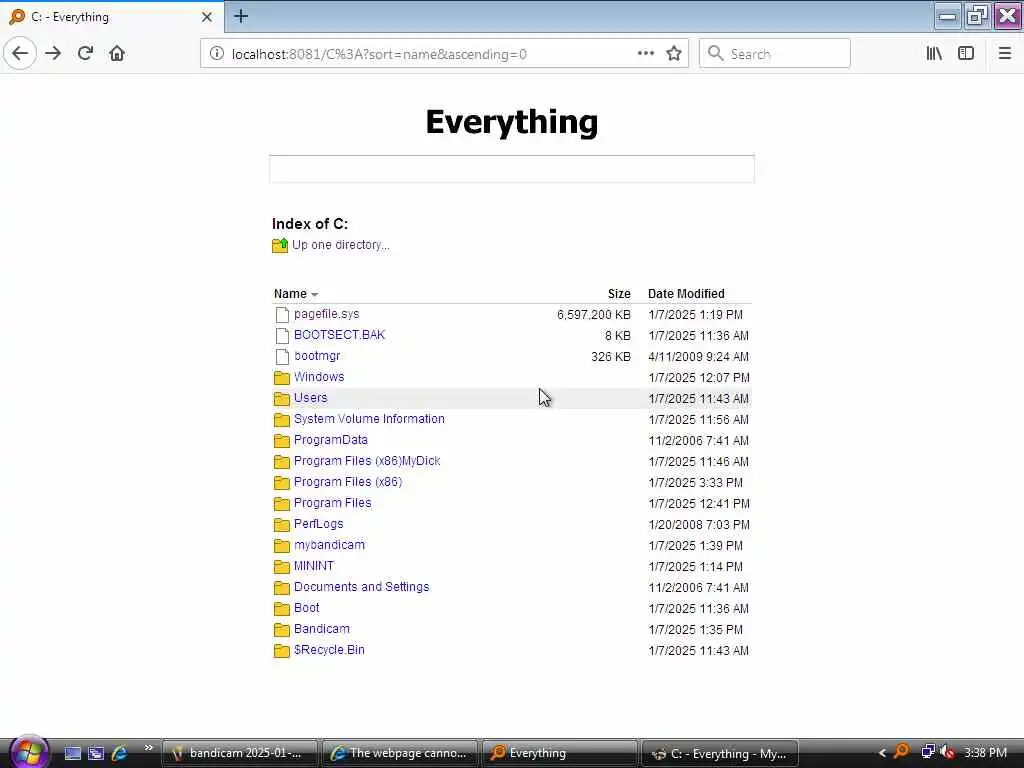Viewport: 1024px width, 768px height.
Task: Click the address bar URL
Action: pos(379,54)
